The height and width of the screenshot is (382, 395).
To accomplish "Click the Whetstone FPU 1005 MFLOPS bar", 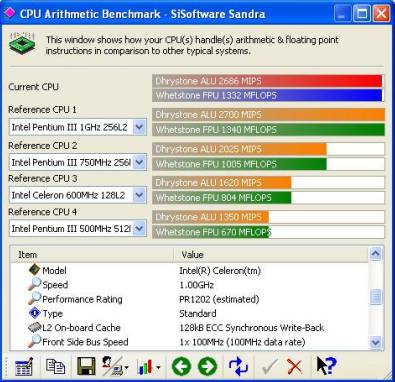I will point(240,164).
